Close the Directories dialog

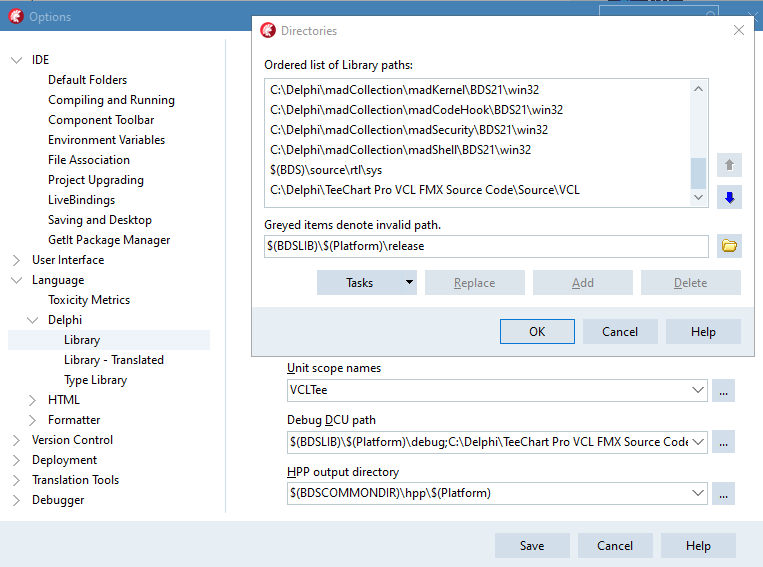click(x=739, y=30)
